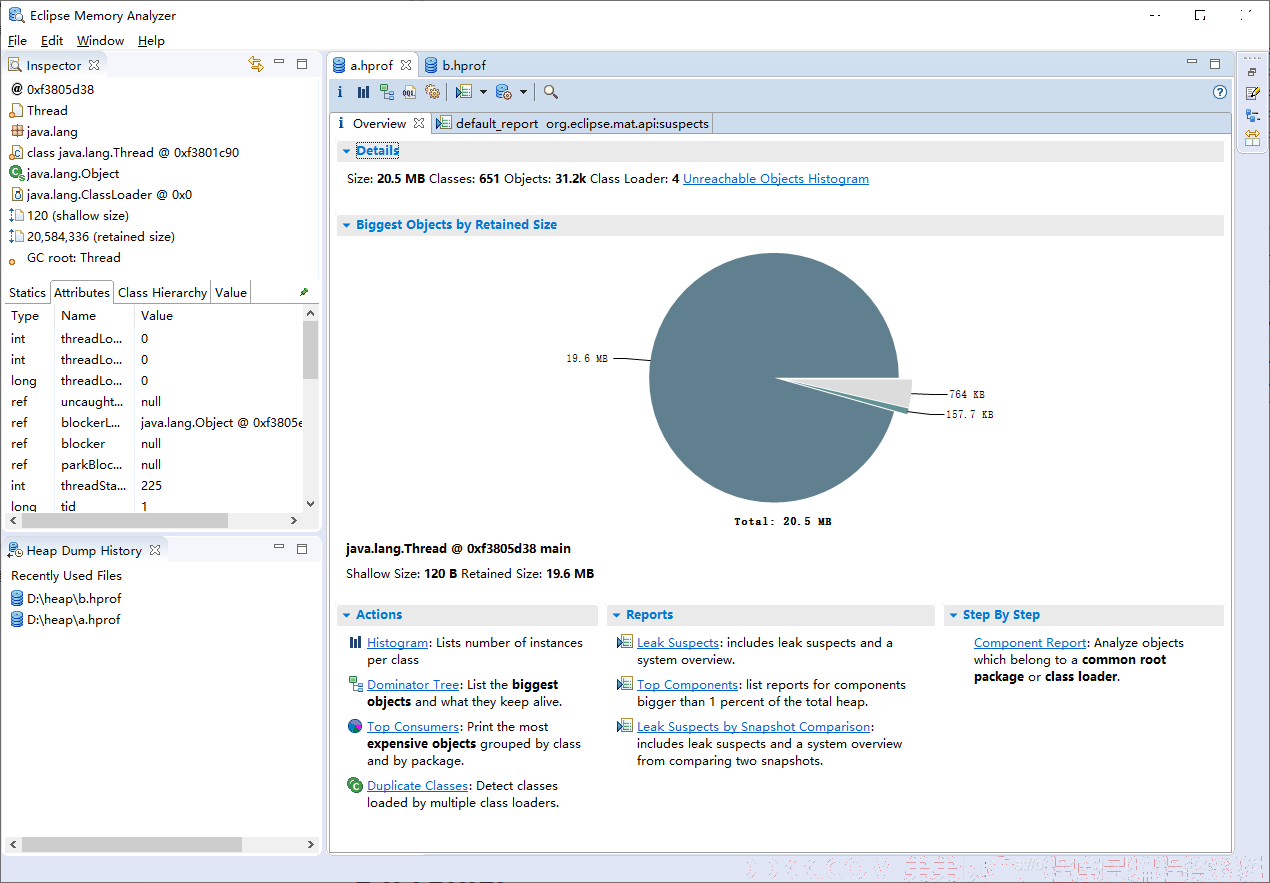The image size is (1270, 883).
Task: Maximize the Heap Dump History panel
Action: (x=302, y=549)
